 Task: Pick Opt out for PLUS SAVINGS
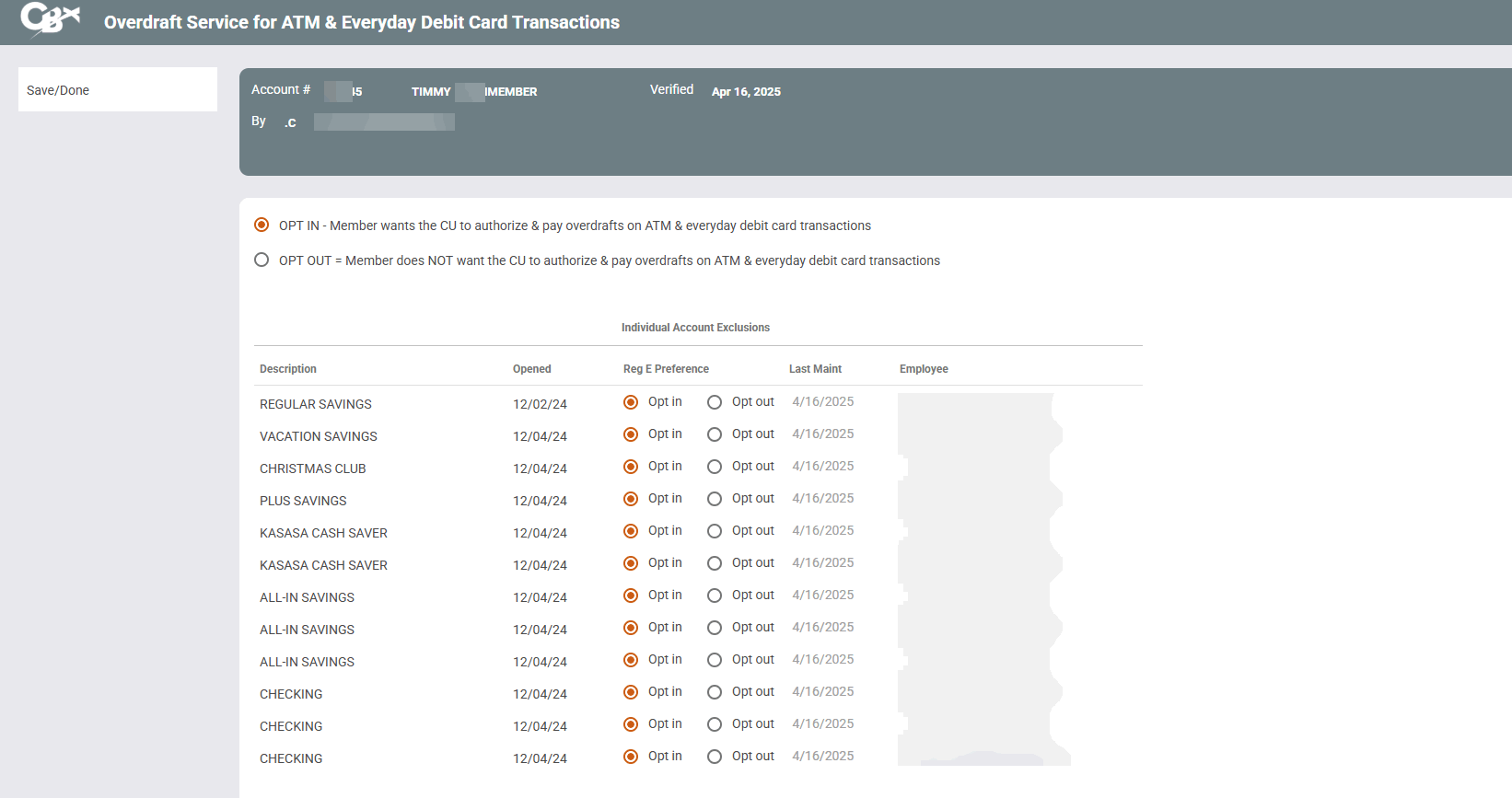pyautogui.click(x=715, y=499)
